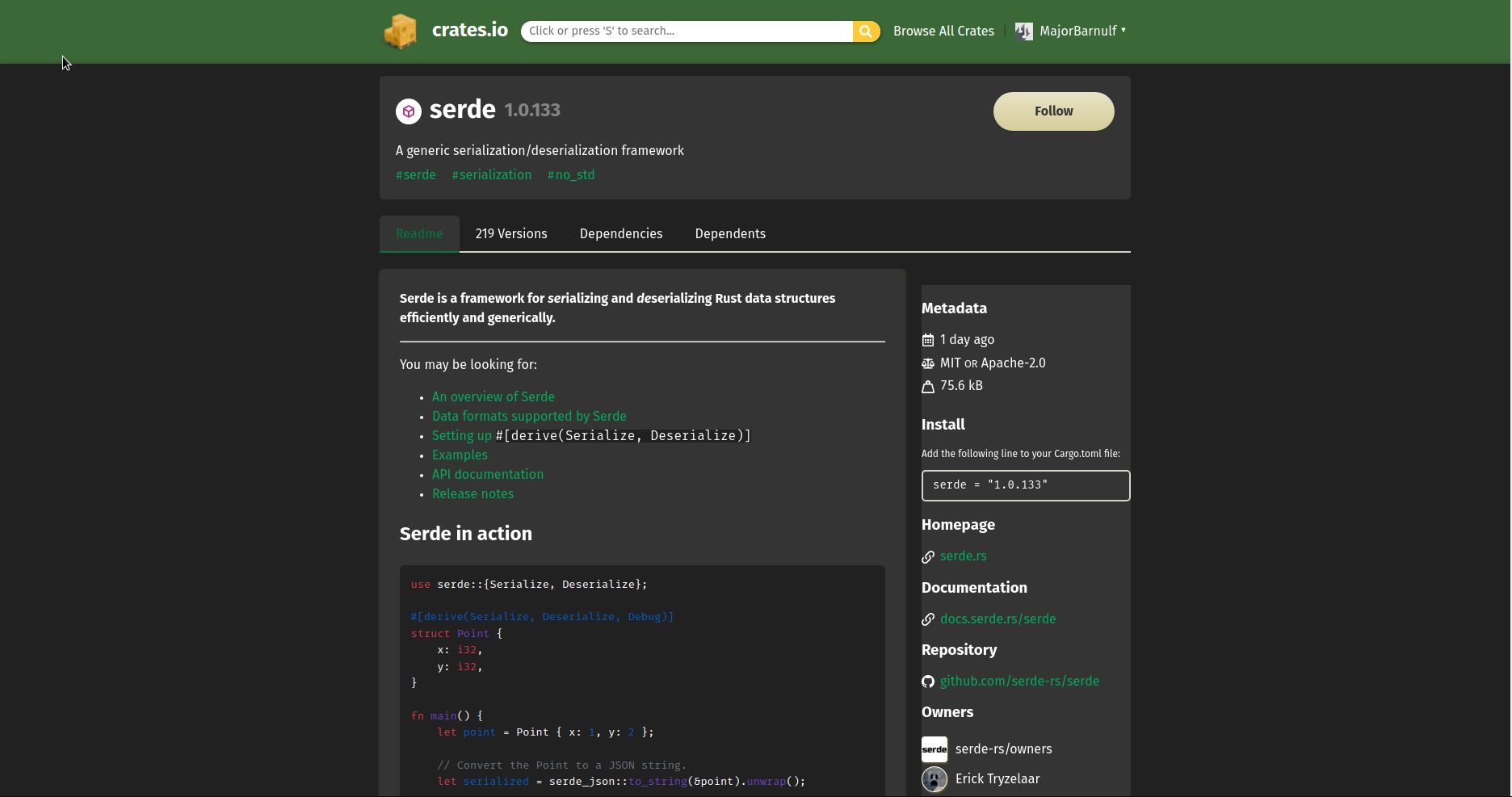Click the MajorBarnulf user avatar
The height and width of the screenshot is (797, 1512).
pos(1023,31)
